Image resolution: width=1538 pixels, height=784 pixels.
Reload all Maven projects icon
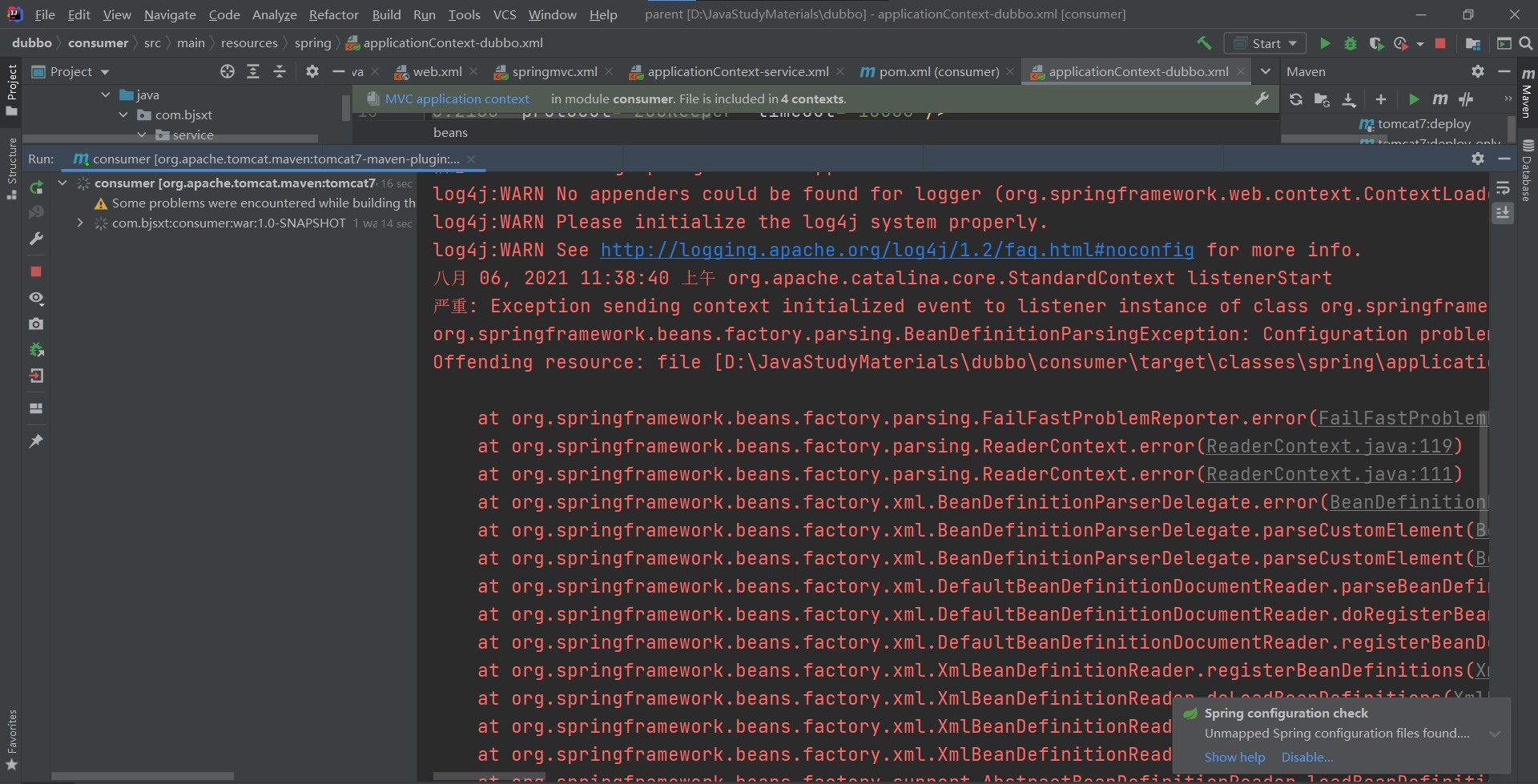point(1296,99)
